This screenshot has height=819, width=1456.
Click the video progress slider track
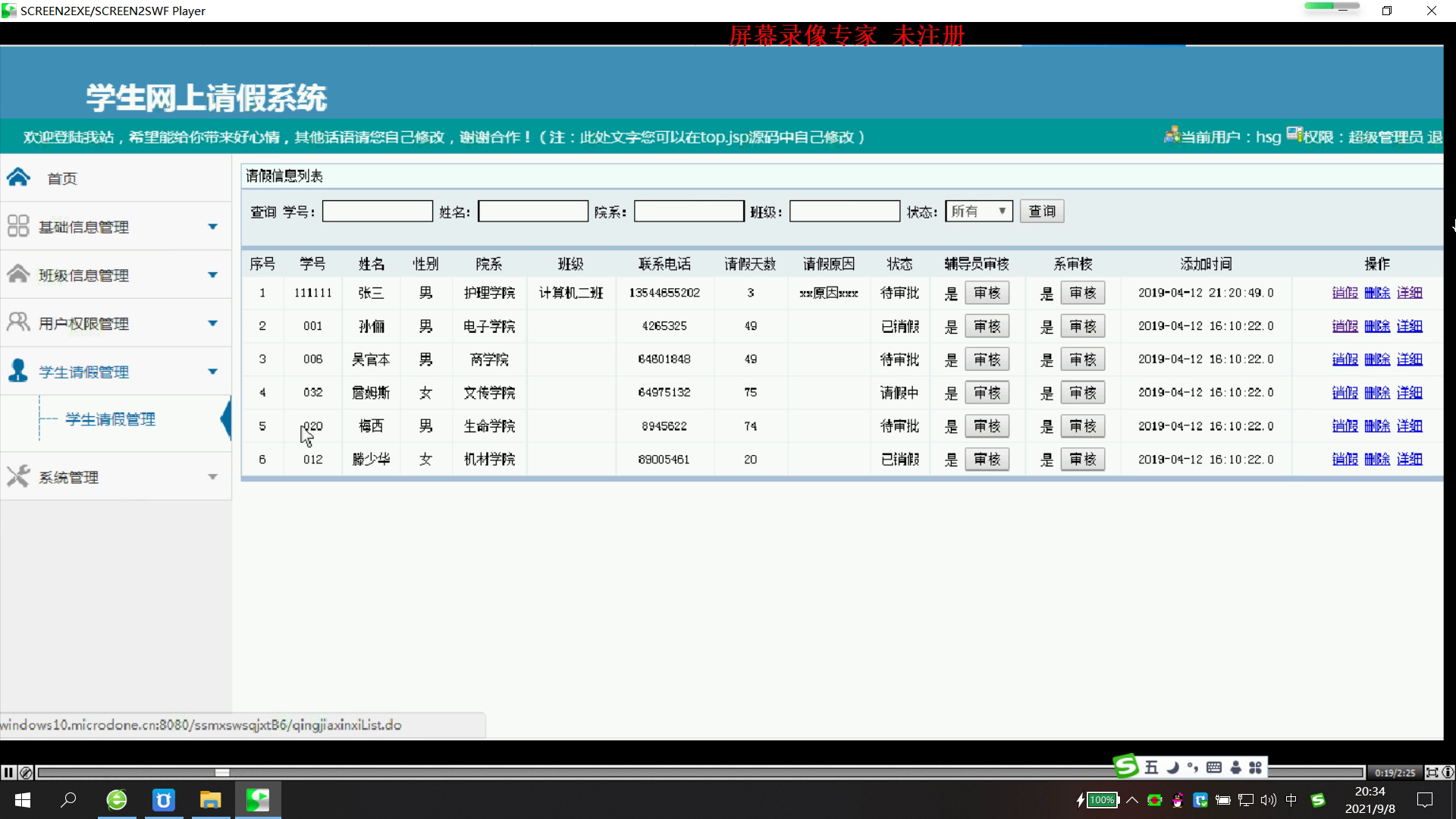click(x=682, y=773)
